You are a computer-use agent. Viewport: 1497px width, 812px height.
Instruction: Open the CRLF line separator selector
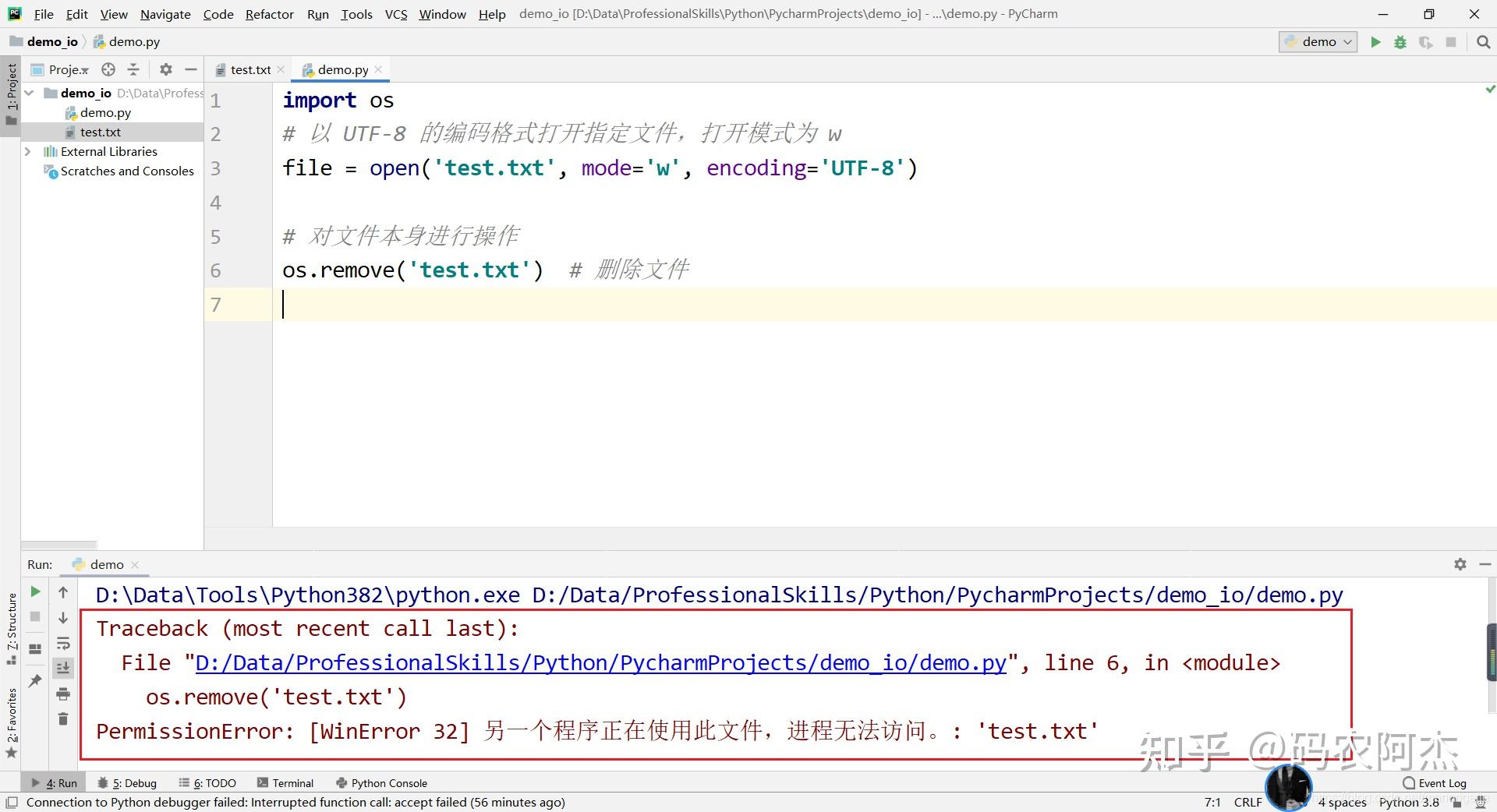click(x=1247, y=802)
